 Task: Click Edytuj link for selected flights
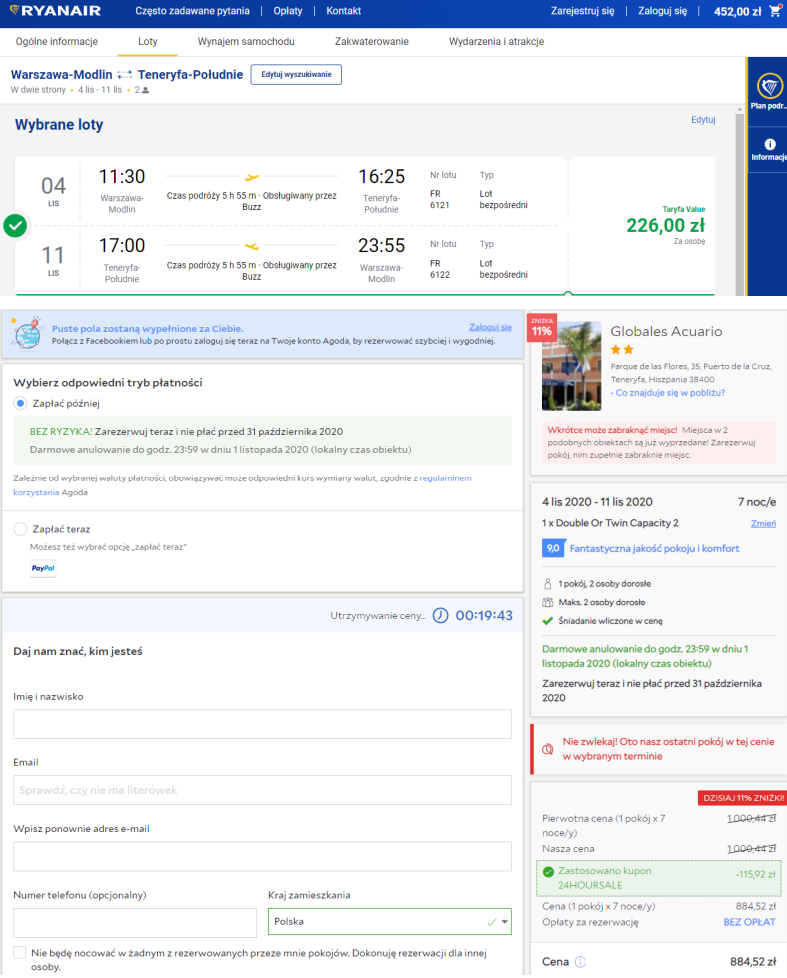tap(703, 120)
